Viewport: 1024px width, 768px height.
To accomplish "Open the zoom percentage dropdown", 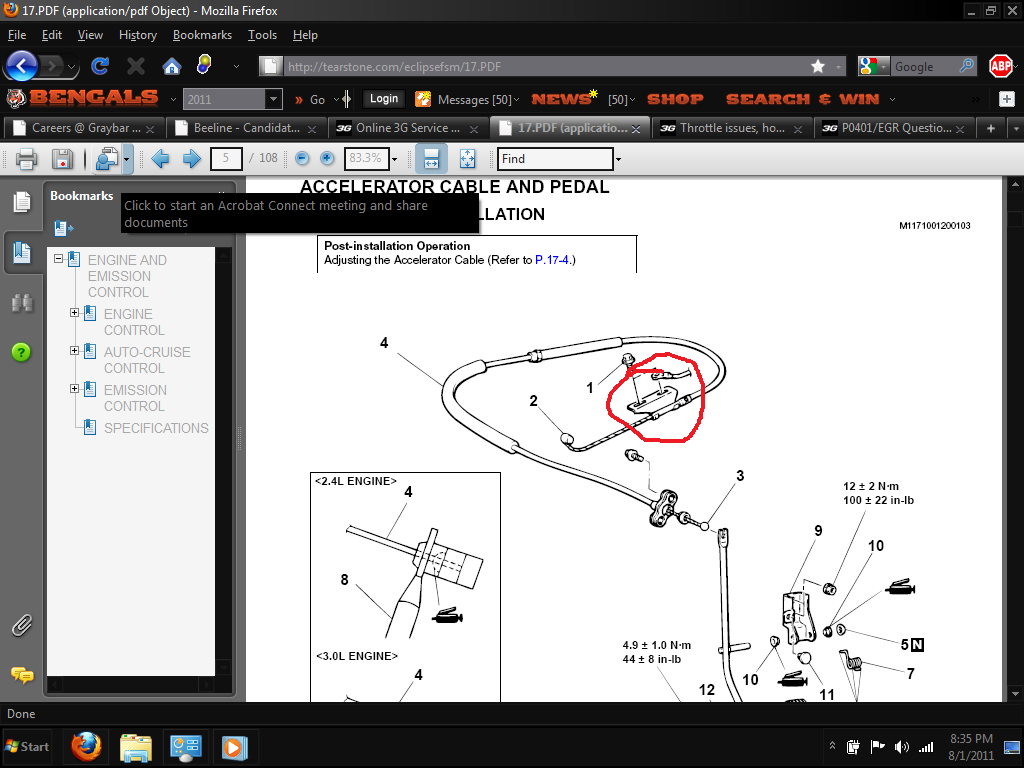I will coord(394,159).
